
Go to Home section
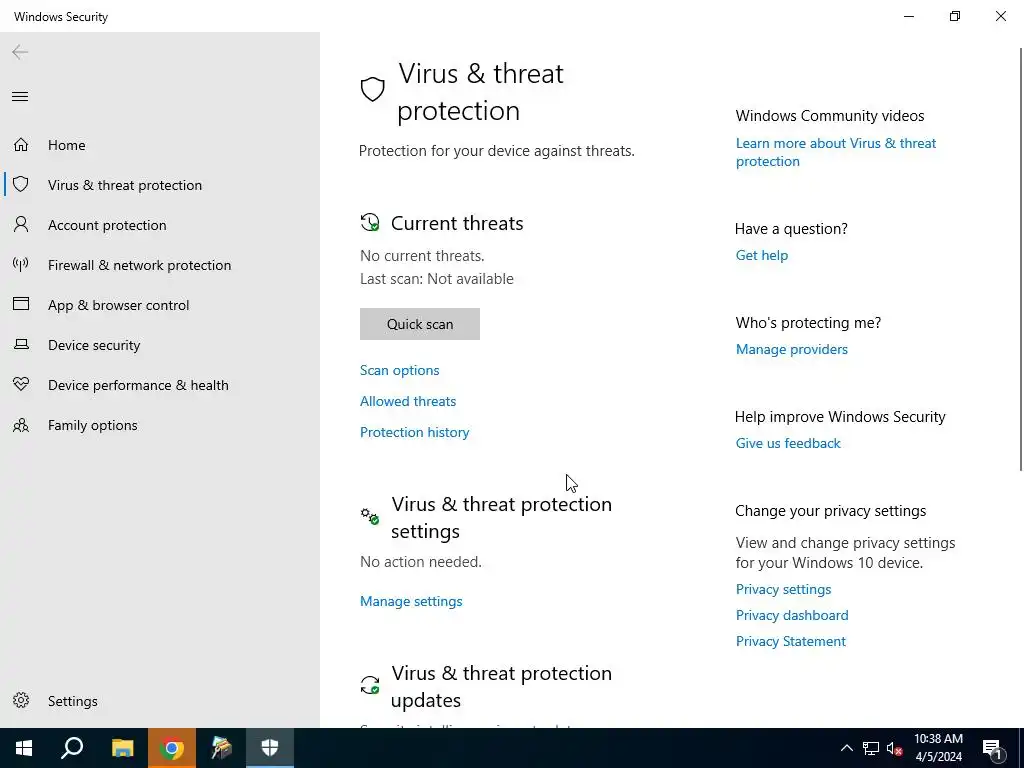point(67,145)
